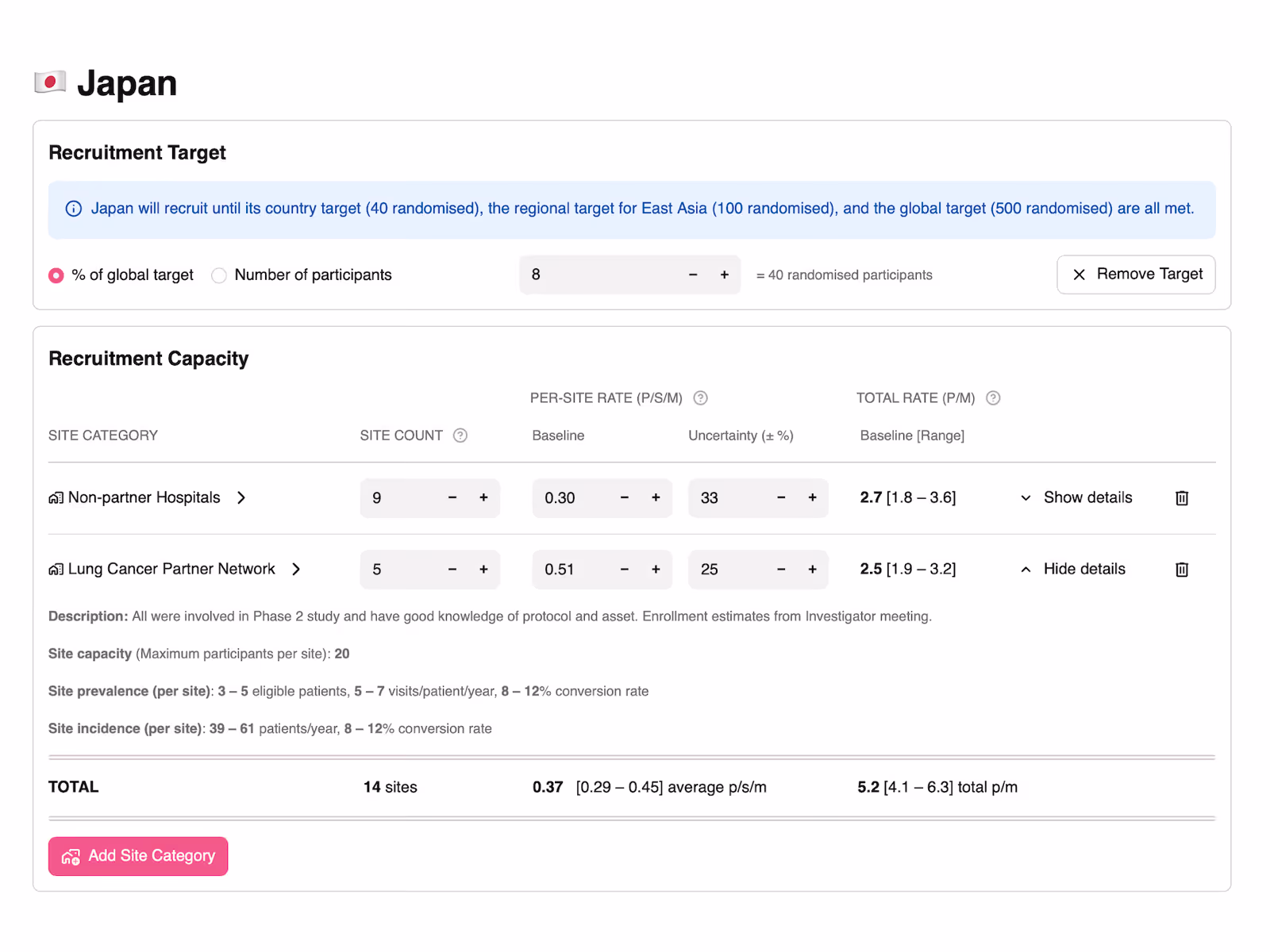Open the Non-partner Hospitals category link

(x=143, y=497)
